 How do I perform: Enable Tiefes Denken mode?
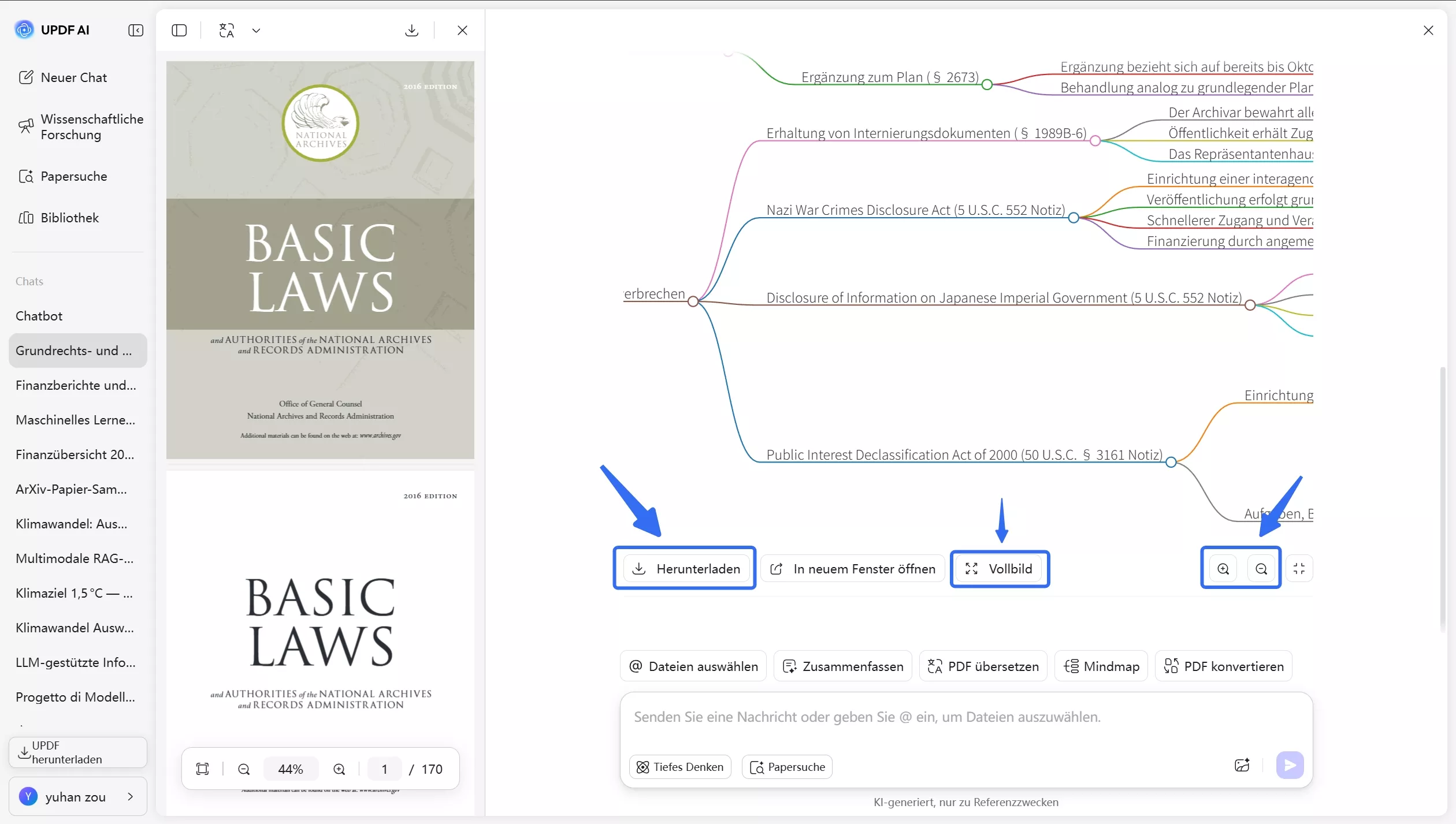[x=679, y=766]
